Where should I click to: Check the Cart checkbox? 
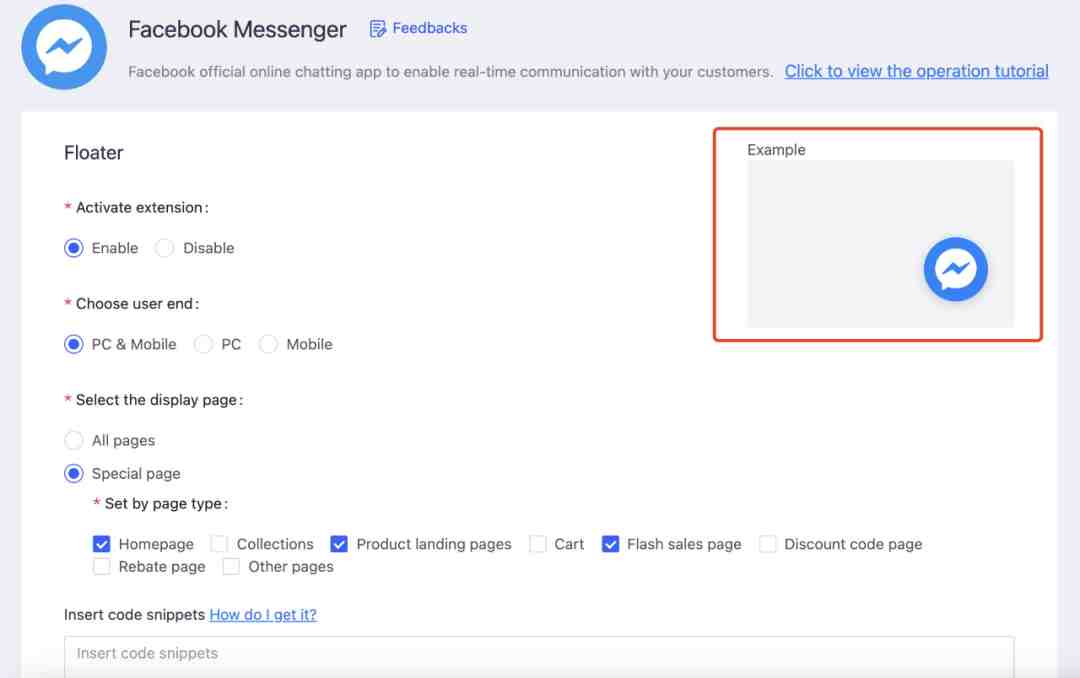537,544
